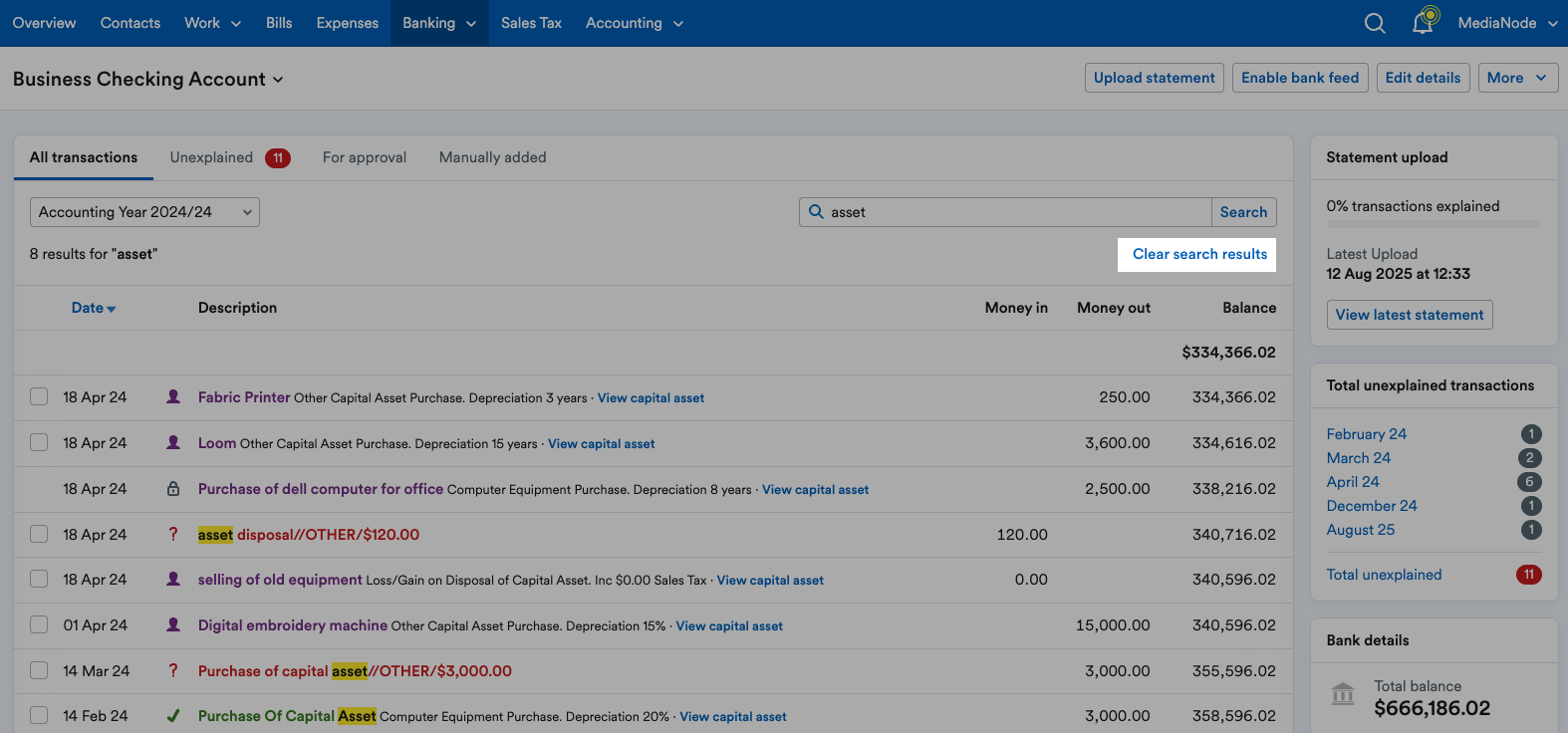Click the person icon on Loom row
Viewport: 1568px width, 733px height.
(173, 442)
